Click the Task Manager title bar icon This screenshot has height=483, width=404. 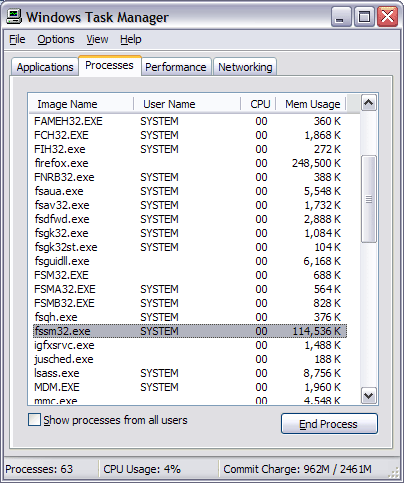(x=14, y=16)
